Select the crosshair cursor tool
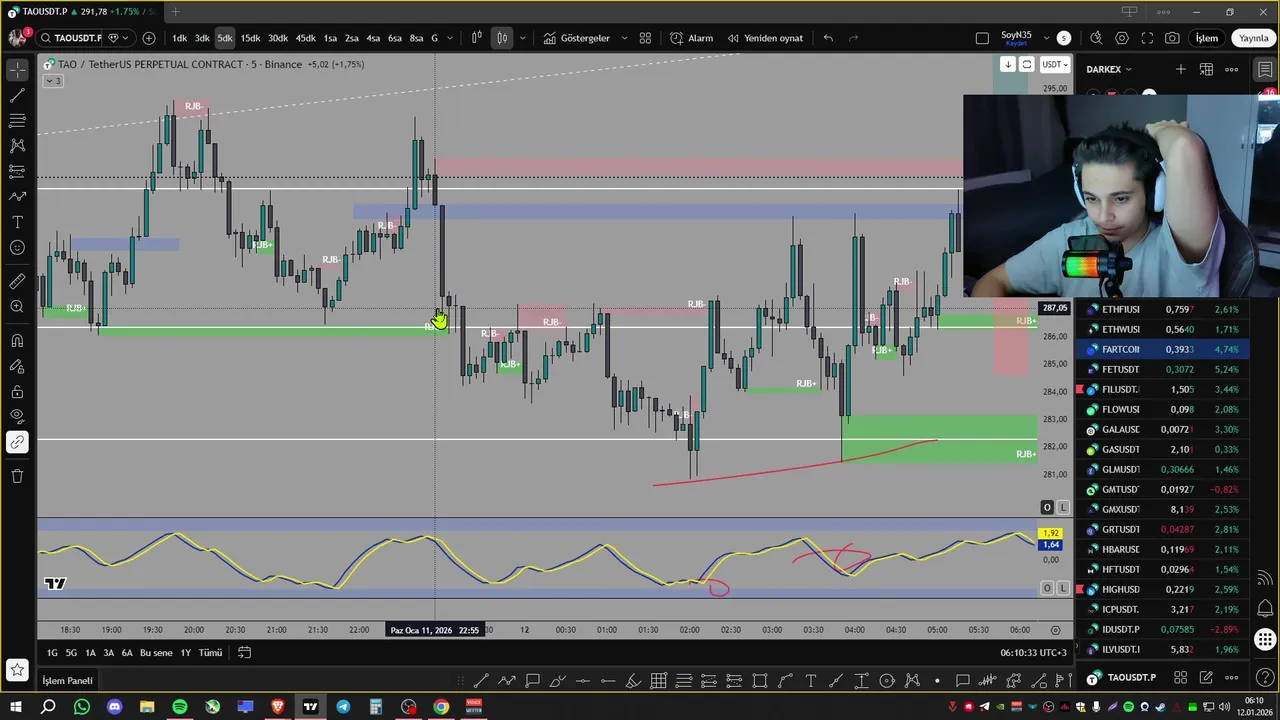This screenshot has width=1280, height=720. click(x=17, y=70)
